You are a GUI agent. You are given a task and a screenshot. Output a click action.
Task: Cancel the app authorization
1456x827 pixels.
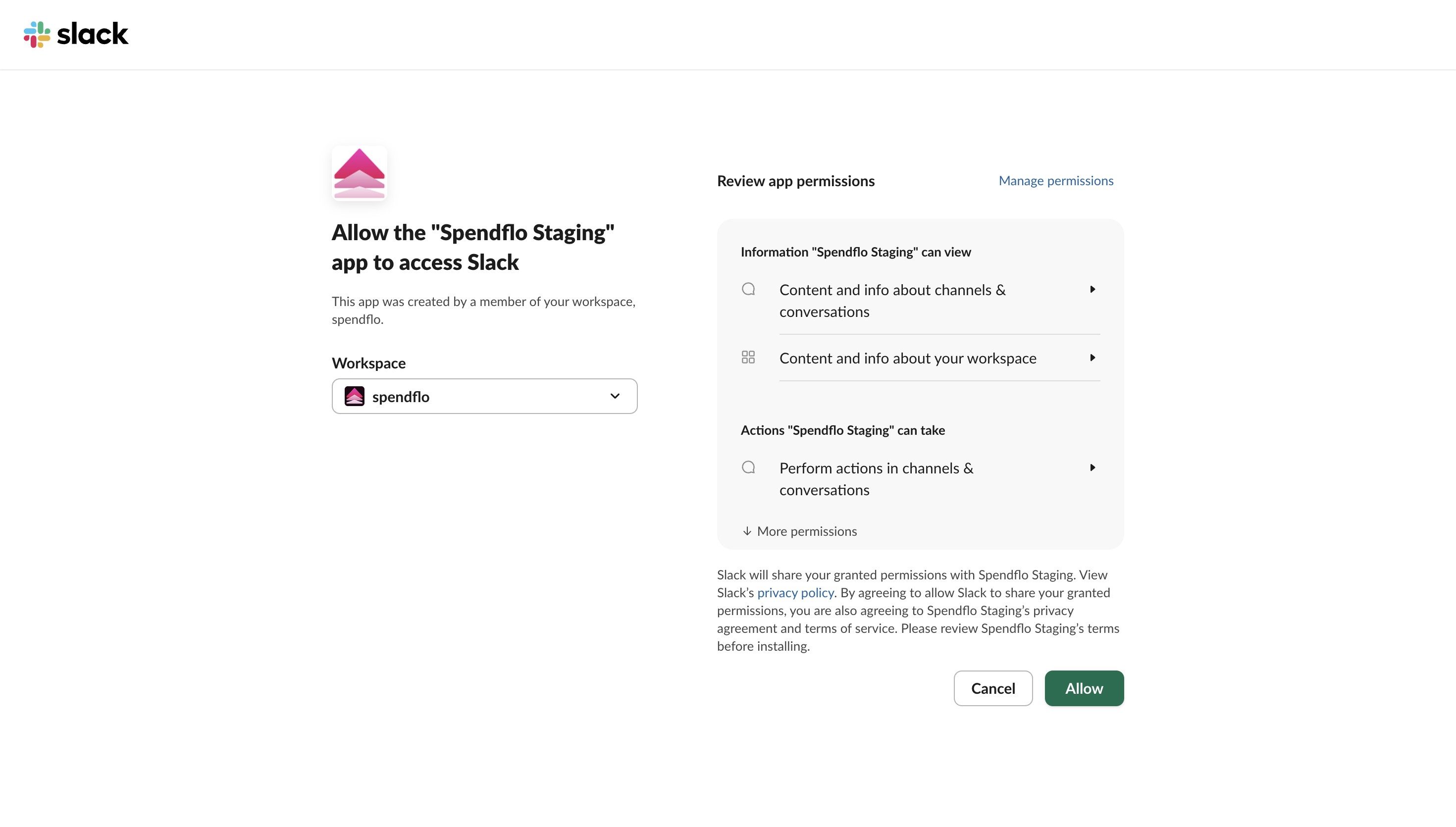click(993, 688)
